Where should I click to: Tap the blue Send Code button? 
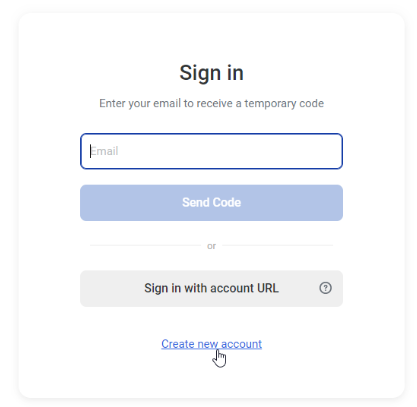pos(211,203)
